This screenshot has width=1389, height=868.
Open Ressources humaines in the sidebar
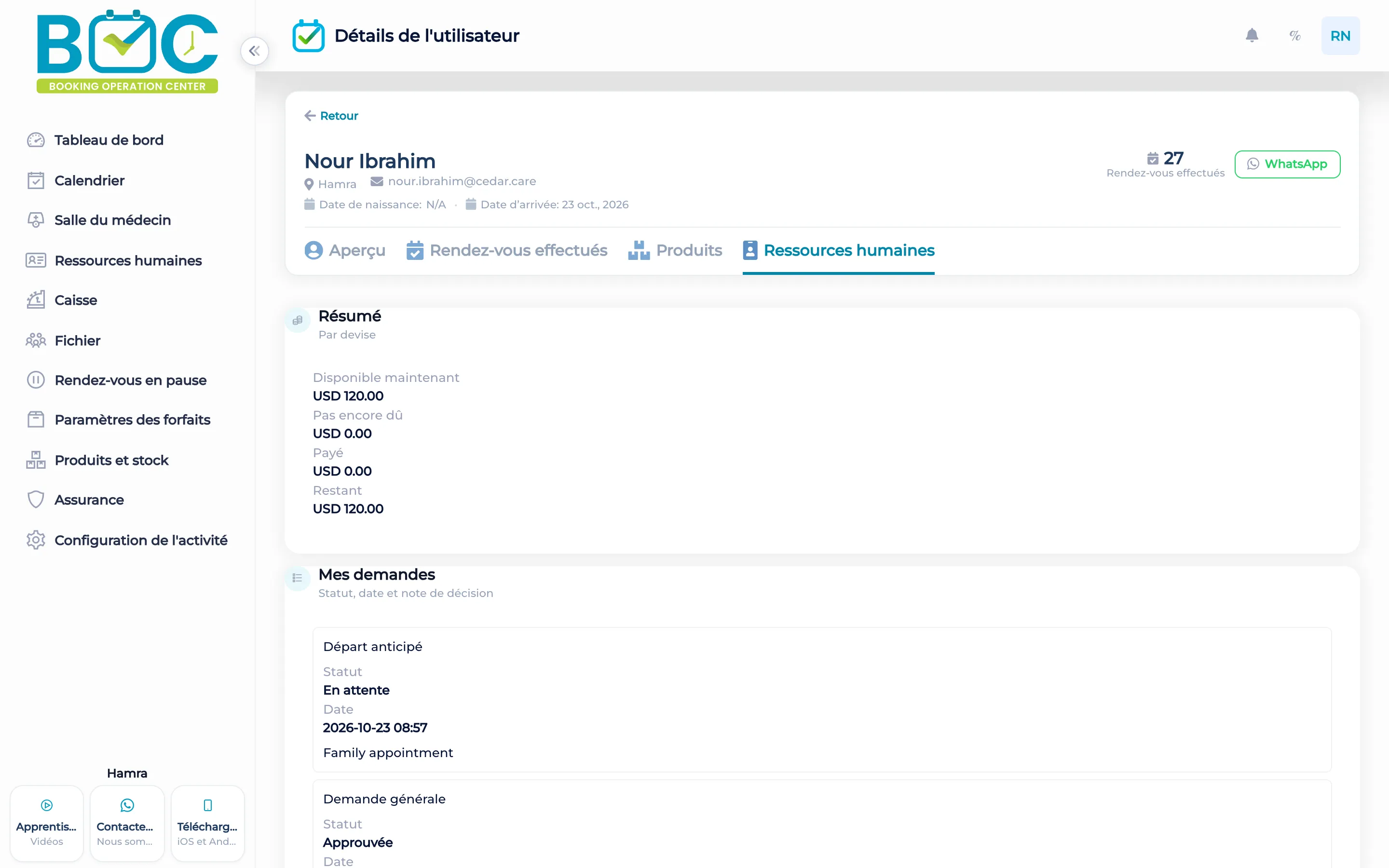pos(114,260)
